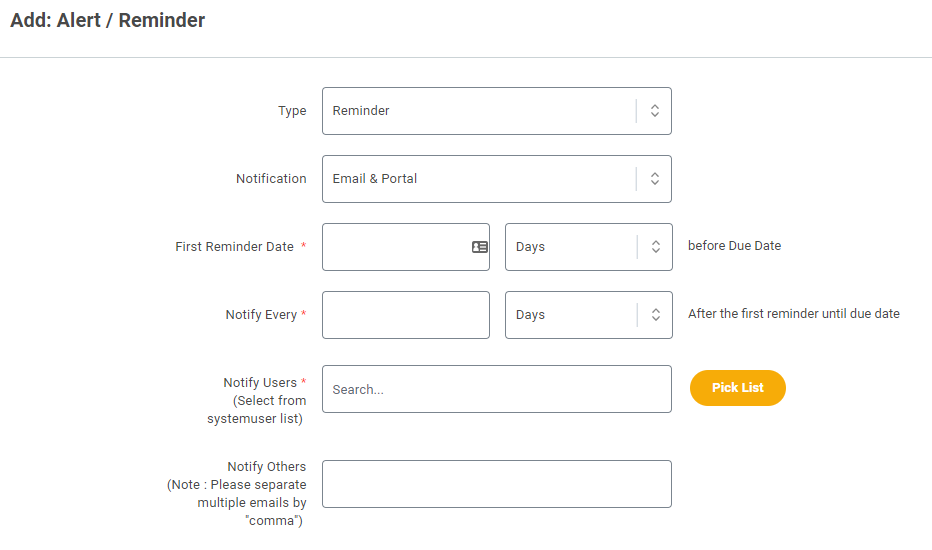
Task: Click the up-down chevron of the Notification dropdown
Action: (x=654, y=178)
